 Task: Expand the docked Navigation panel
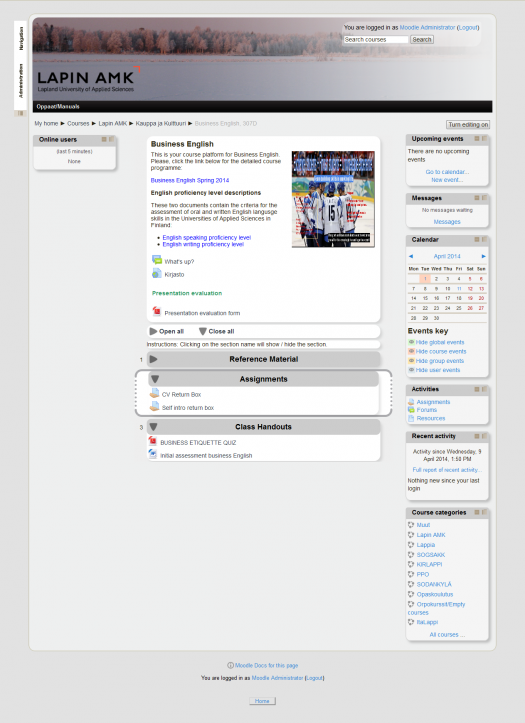(x=21, y=38)
